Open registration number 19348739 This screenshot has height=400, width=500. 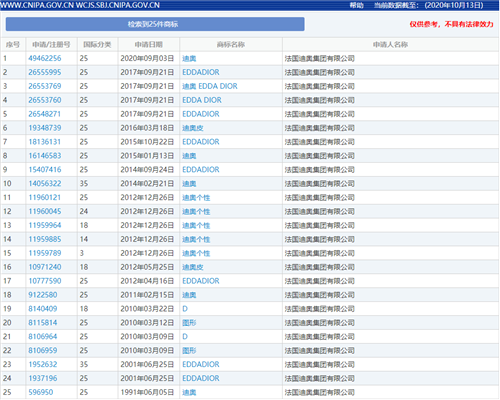click(x=45, y=128)
